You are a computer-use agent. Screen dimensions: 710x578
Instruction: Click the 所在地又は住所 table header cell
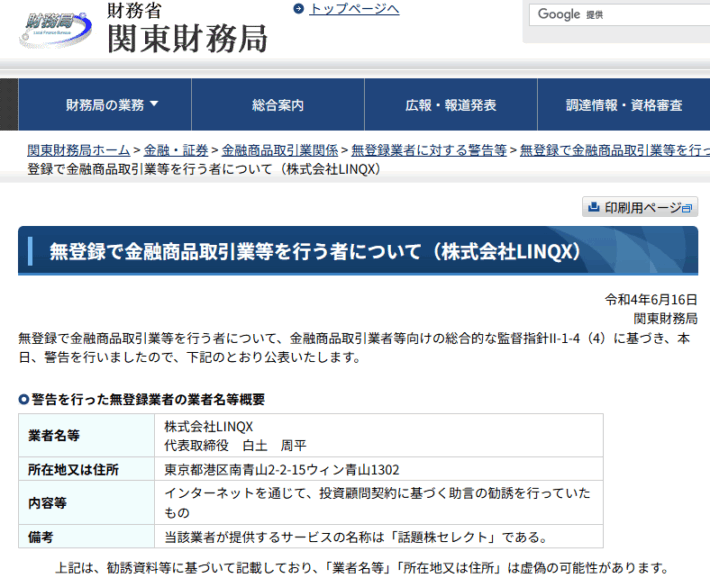[86, 469]
